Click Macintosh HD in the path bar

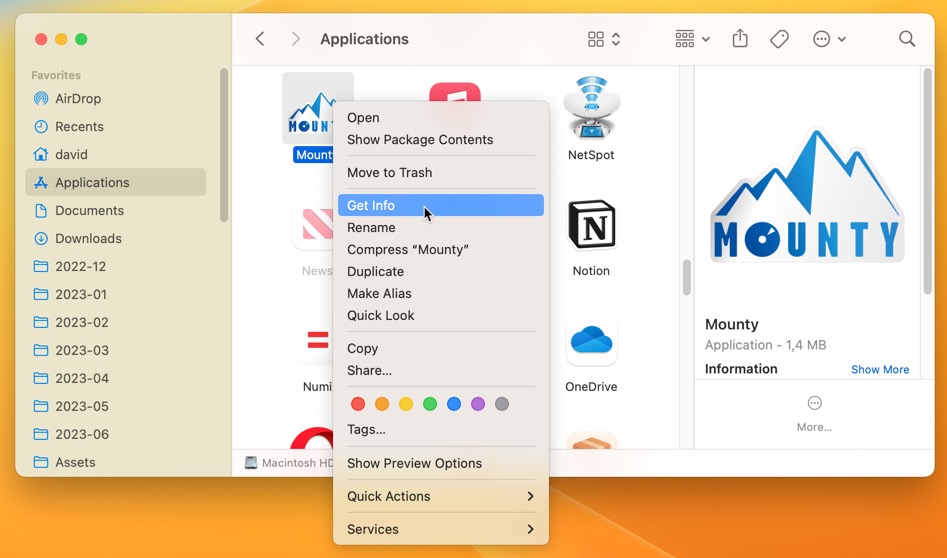tap(289, 463)
